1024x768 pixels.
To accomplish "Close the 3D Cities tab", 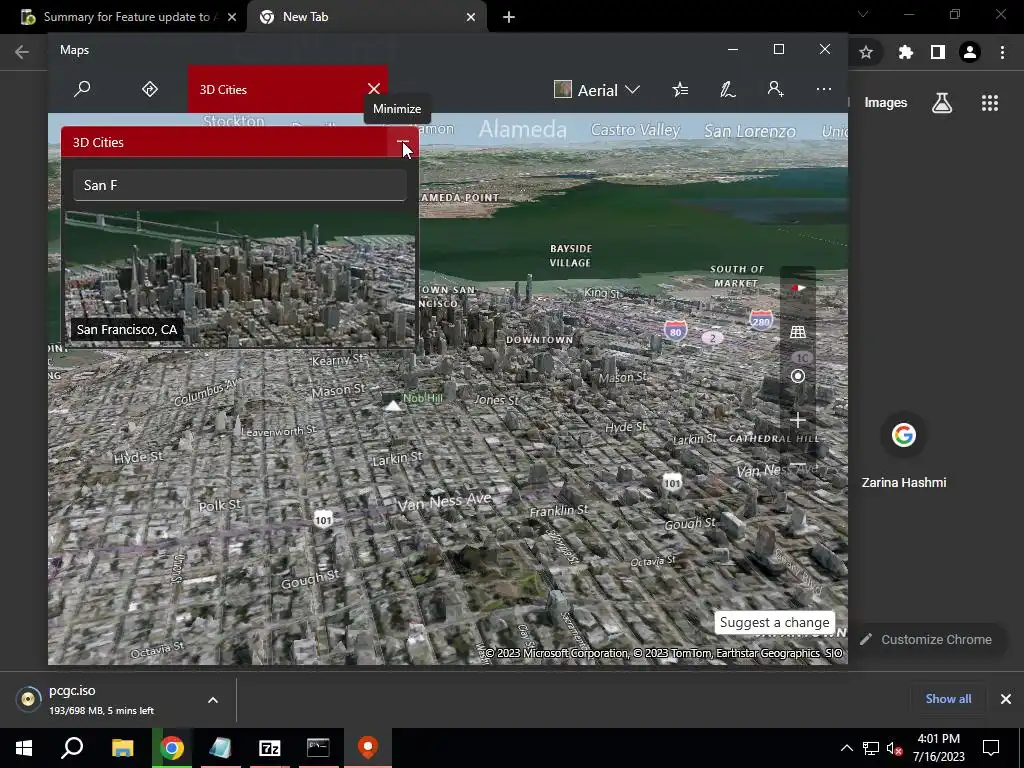I will pos(374,89).
